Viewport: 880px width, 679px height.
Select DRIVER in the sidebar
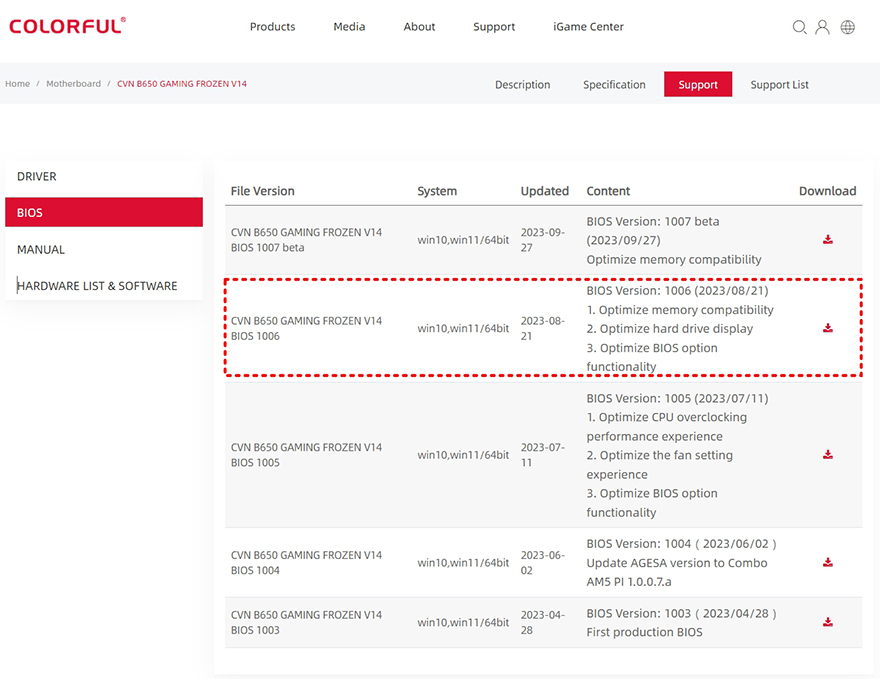coord(104,176)
